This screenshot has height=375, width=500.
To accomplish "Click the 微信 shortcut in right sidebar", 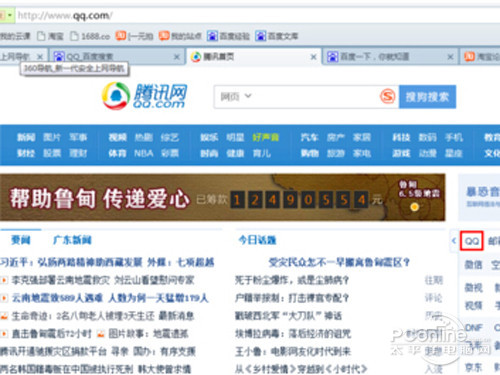I will click(x=473, y=265).
